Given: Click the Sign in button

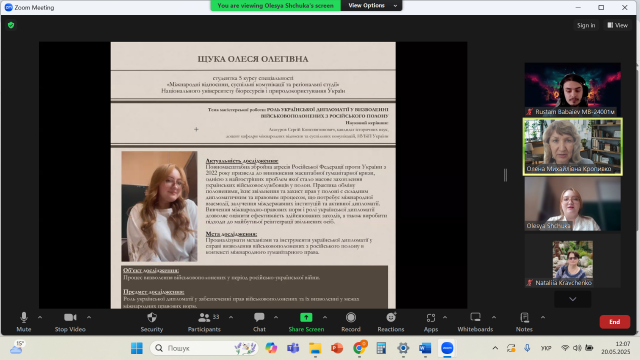Looking at the screenshot, I should [x=586, y=25].
